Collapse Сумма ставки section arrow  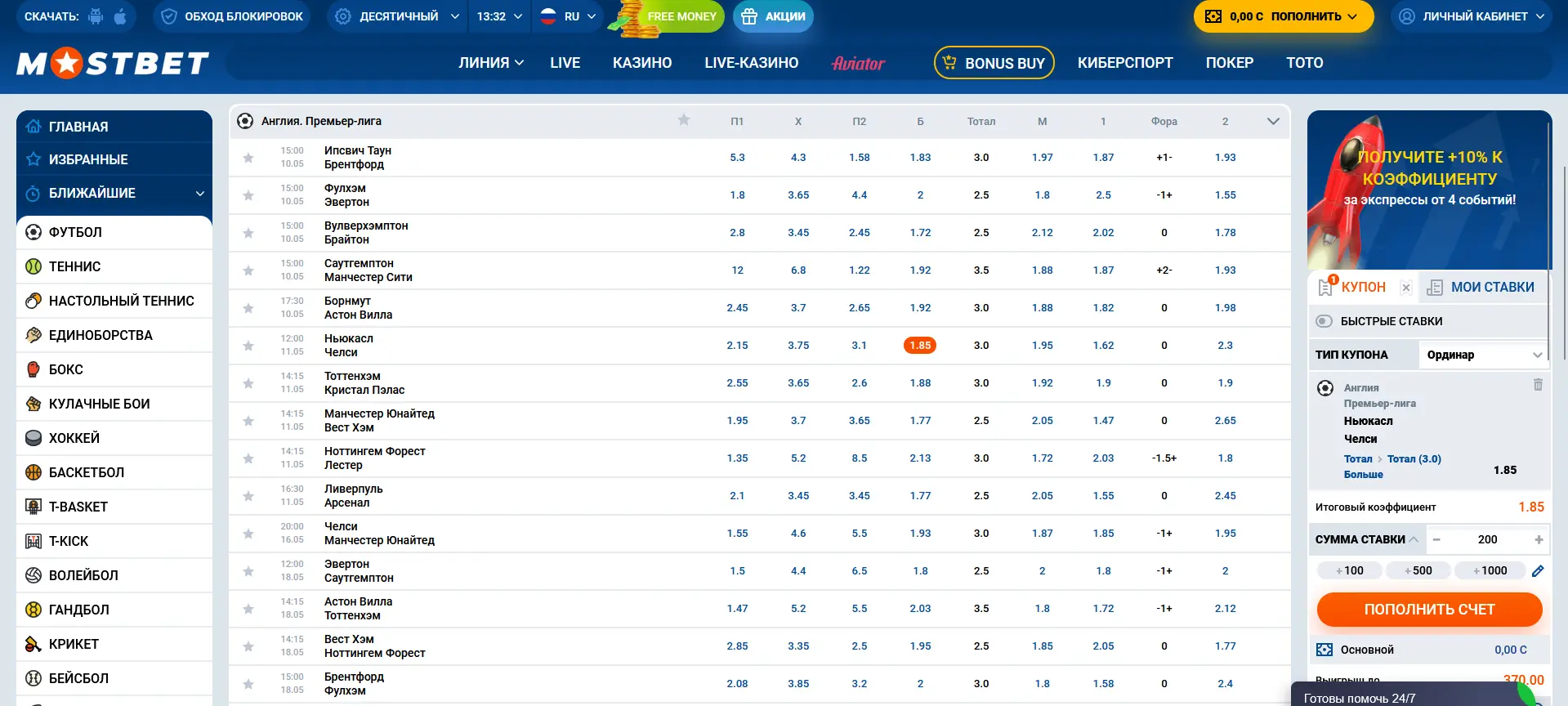[x=1414, y=539]
